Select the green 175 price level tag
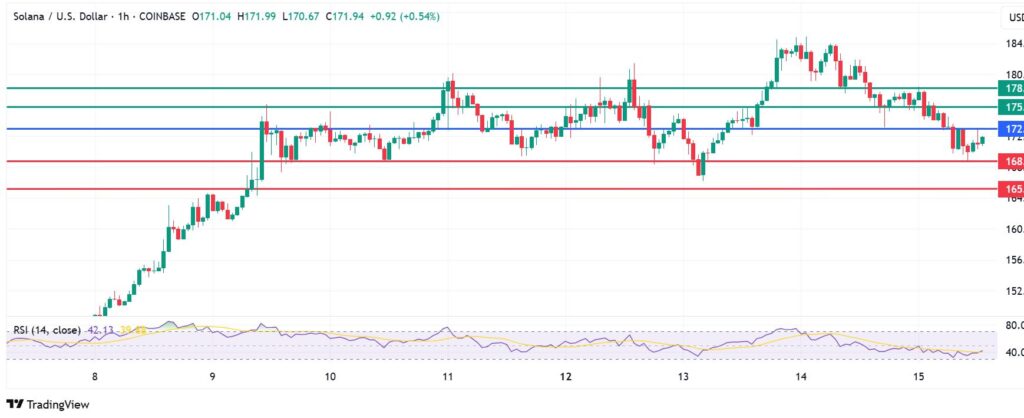 point(1010,107)
